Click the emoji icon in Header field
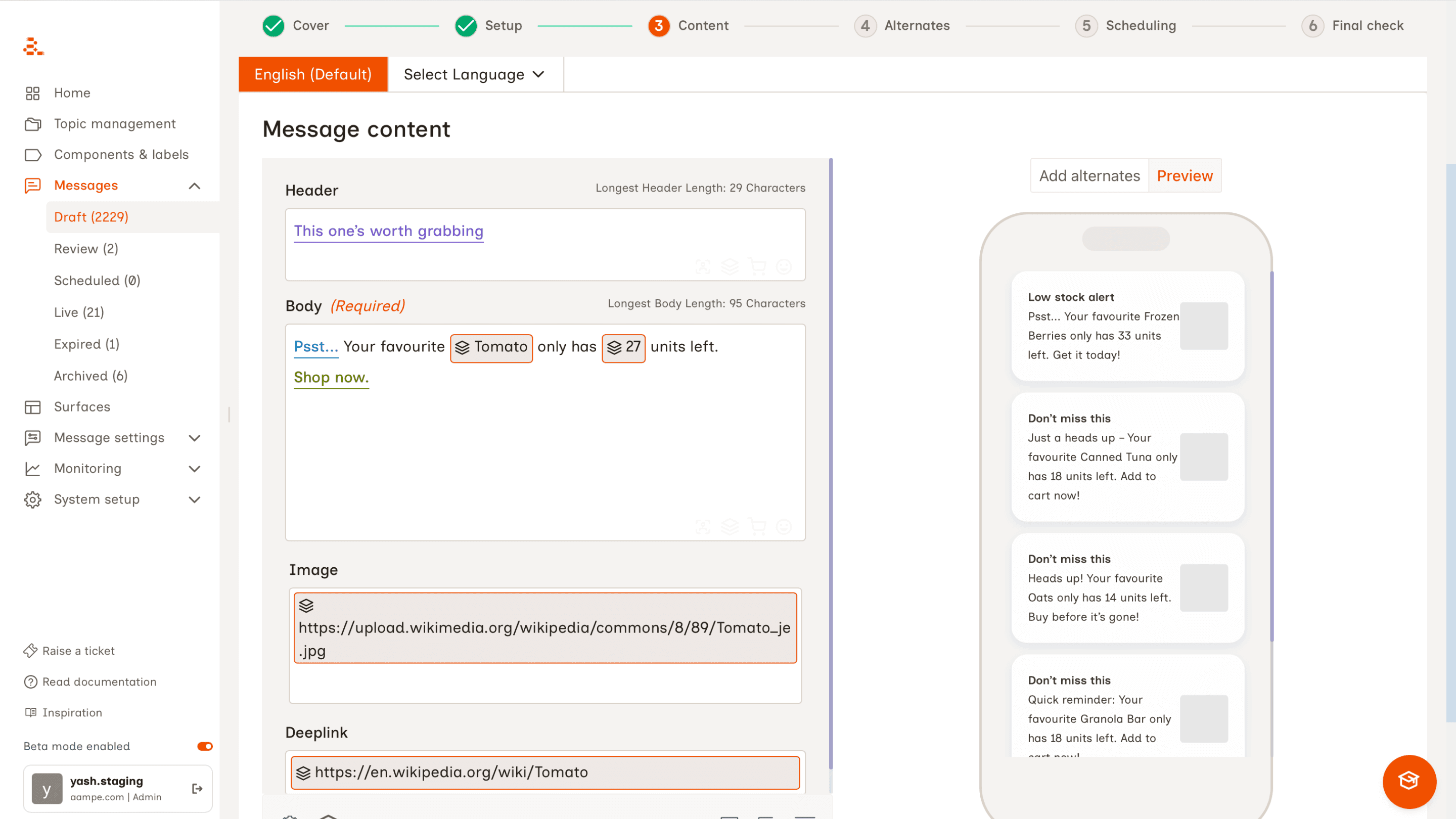This screenshot has width=1456, height=819. point(784,266)
